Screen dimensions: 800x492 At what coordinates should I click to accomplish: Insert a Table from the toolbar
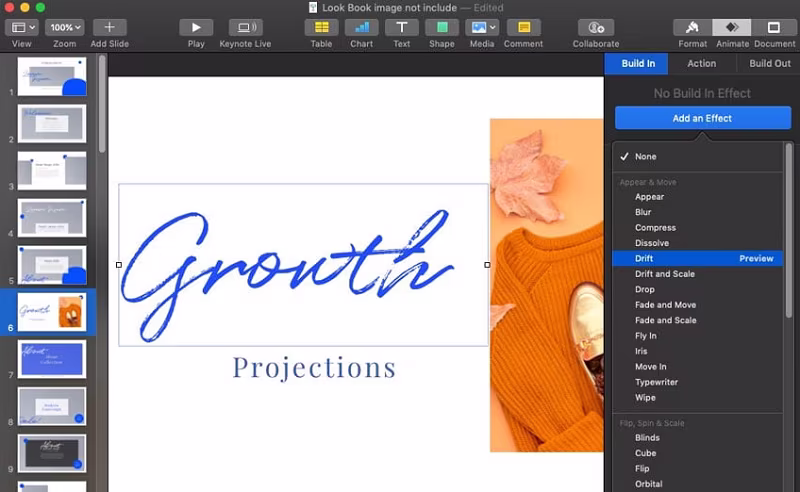(x=321, y=28)
